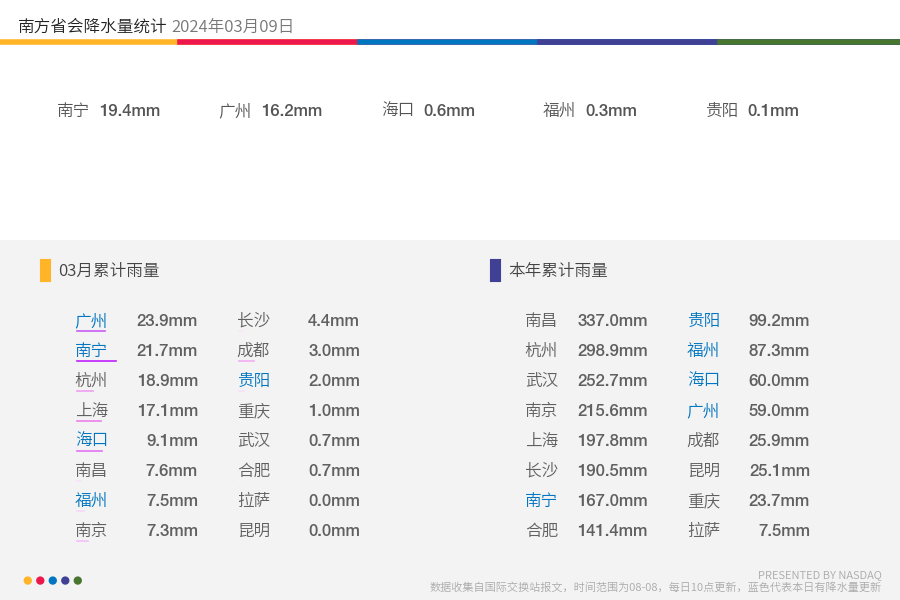
Task: Open 贵阳 link in the yearly list
Action: (704, 320)
